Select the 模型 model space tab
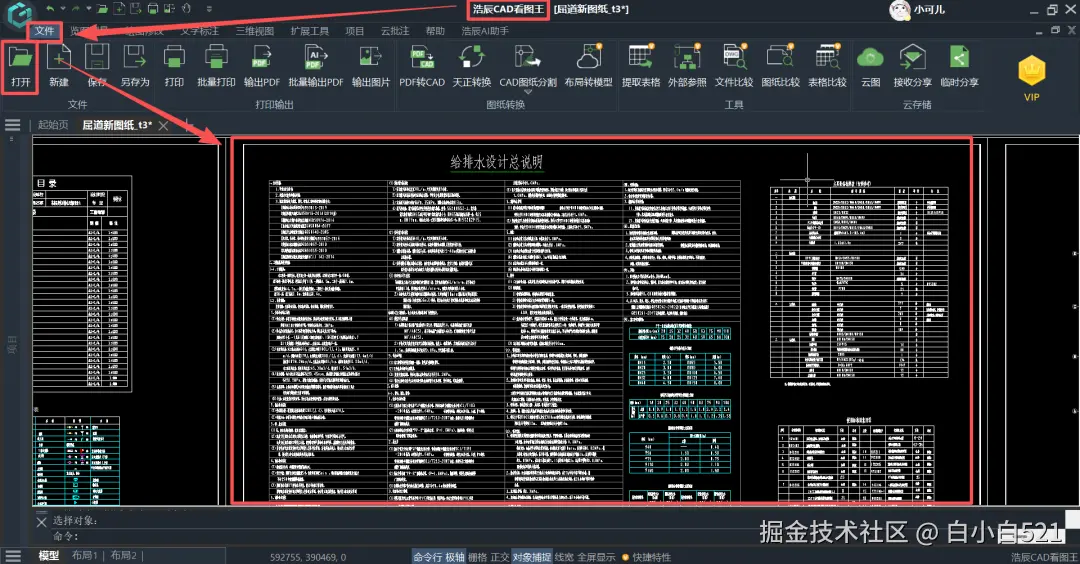 49,556
